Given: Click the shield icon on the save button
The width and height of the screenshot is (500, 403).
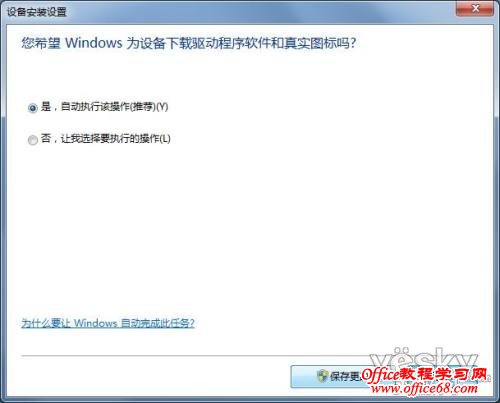Looking at the screenshot, I should tap(322, 376).
